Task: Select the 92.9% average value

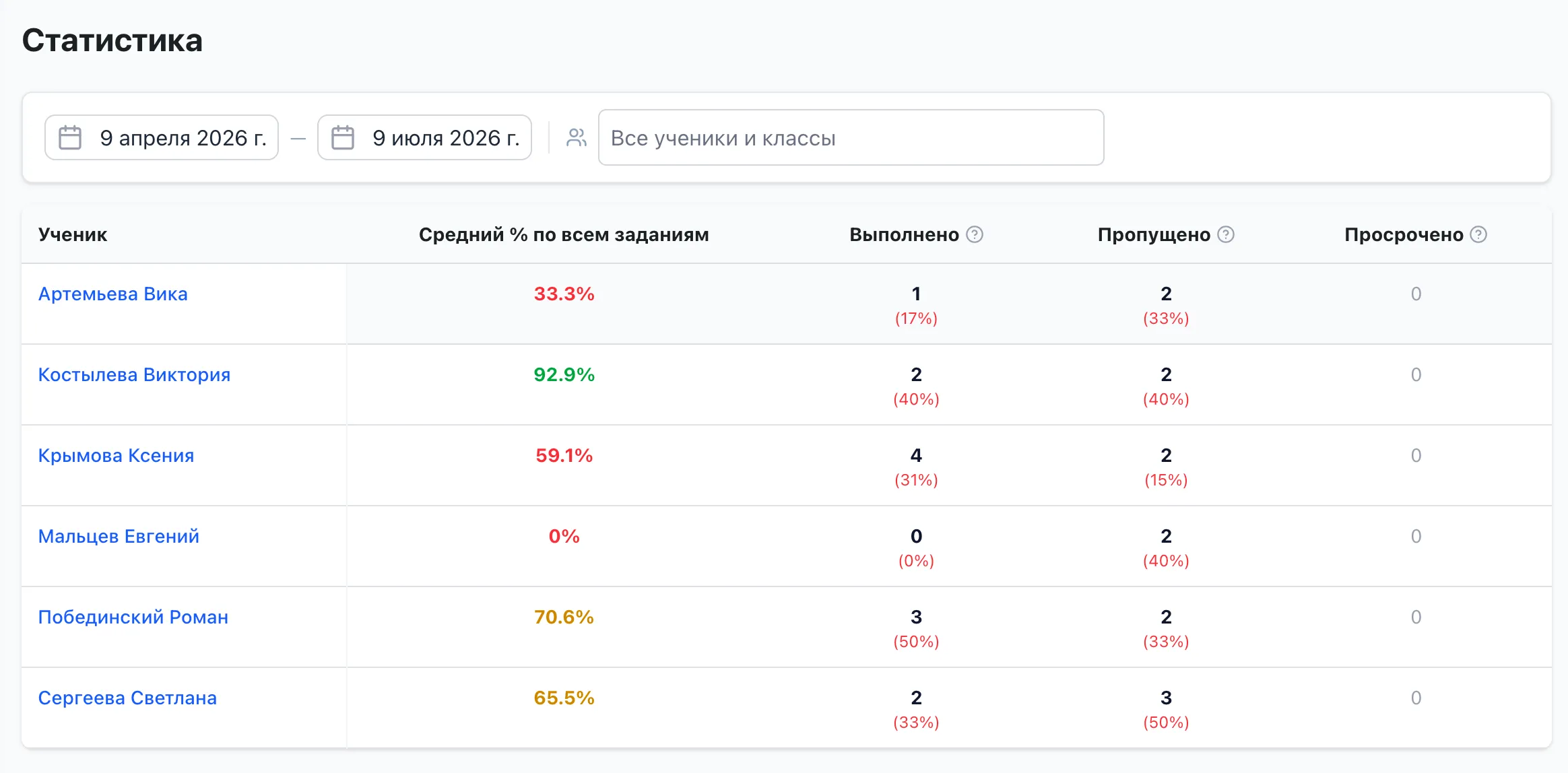Action: click(564, 375)
